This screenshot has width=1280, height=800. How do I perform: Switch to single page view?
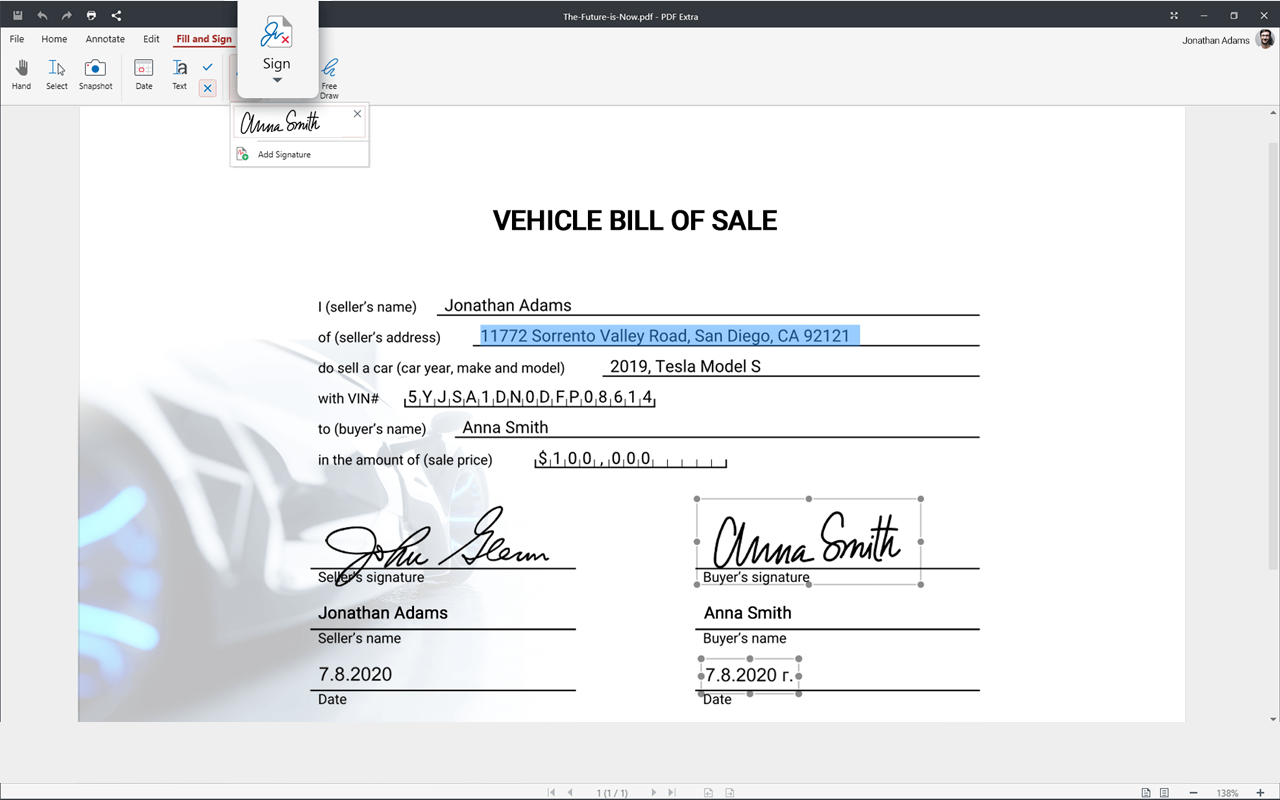[x=1146, y=792]
